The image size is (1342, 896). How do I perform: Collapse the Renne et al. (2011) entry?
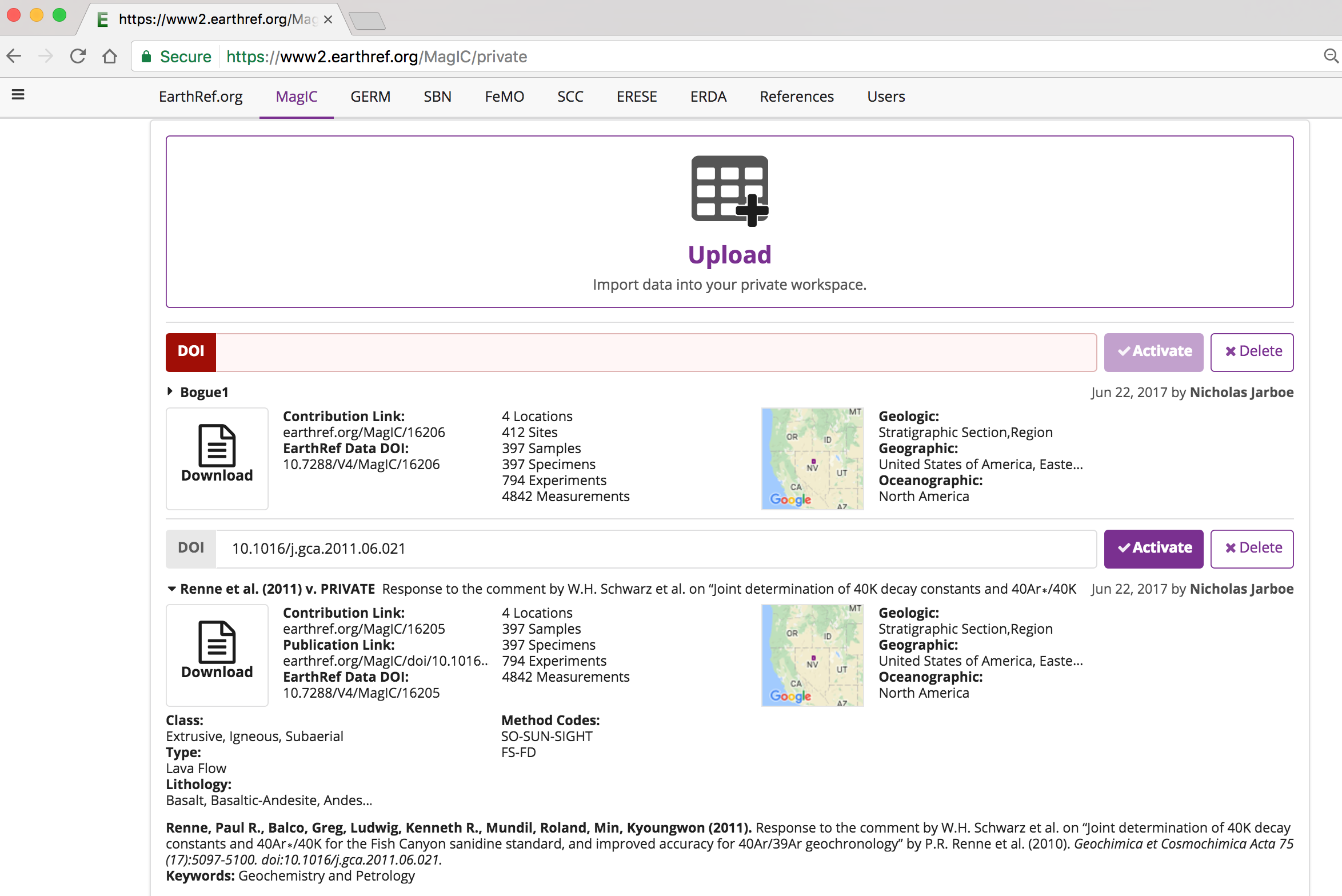(x=171, y=589)
